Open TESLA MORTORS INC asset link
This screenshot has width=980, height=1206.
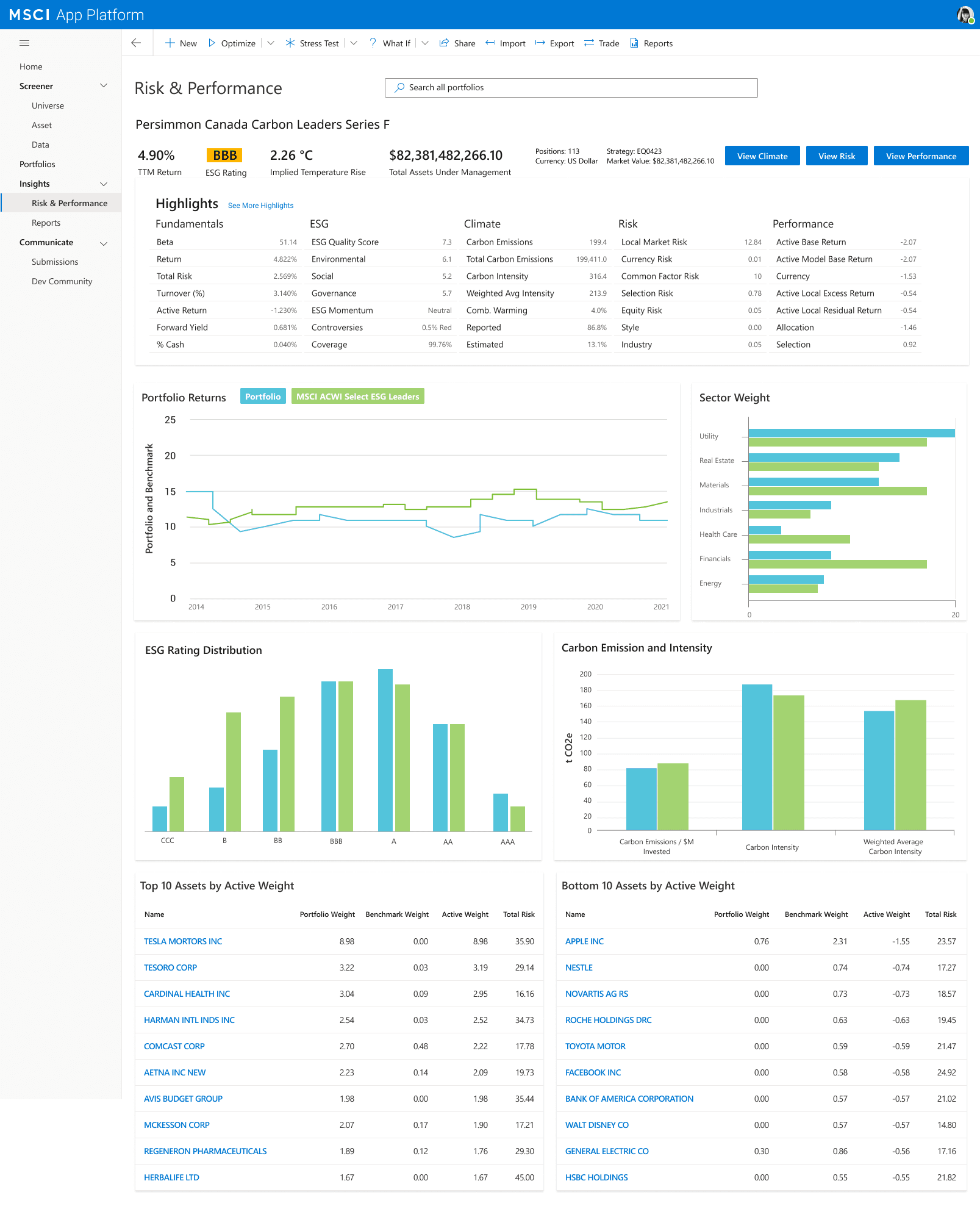coord(183,941)
